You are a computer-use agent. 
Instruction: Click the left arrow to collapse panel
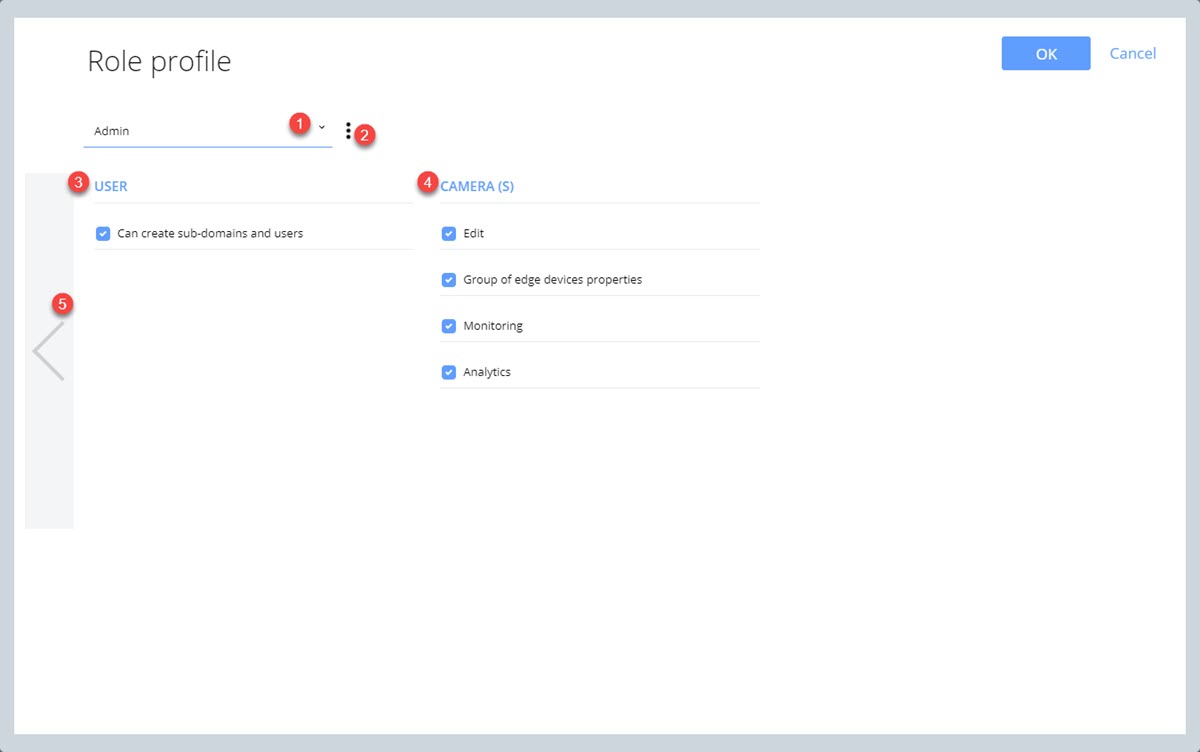(x=48, y=351)
